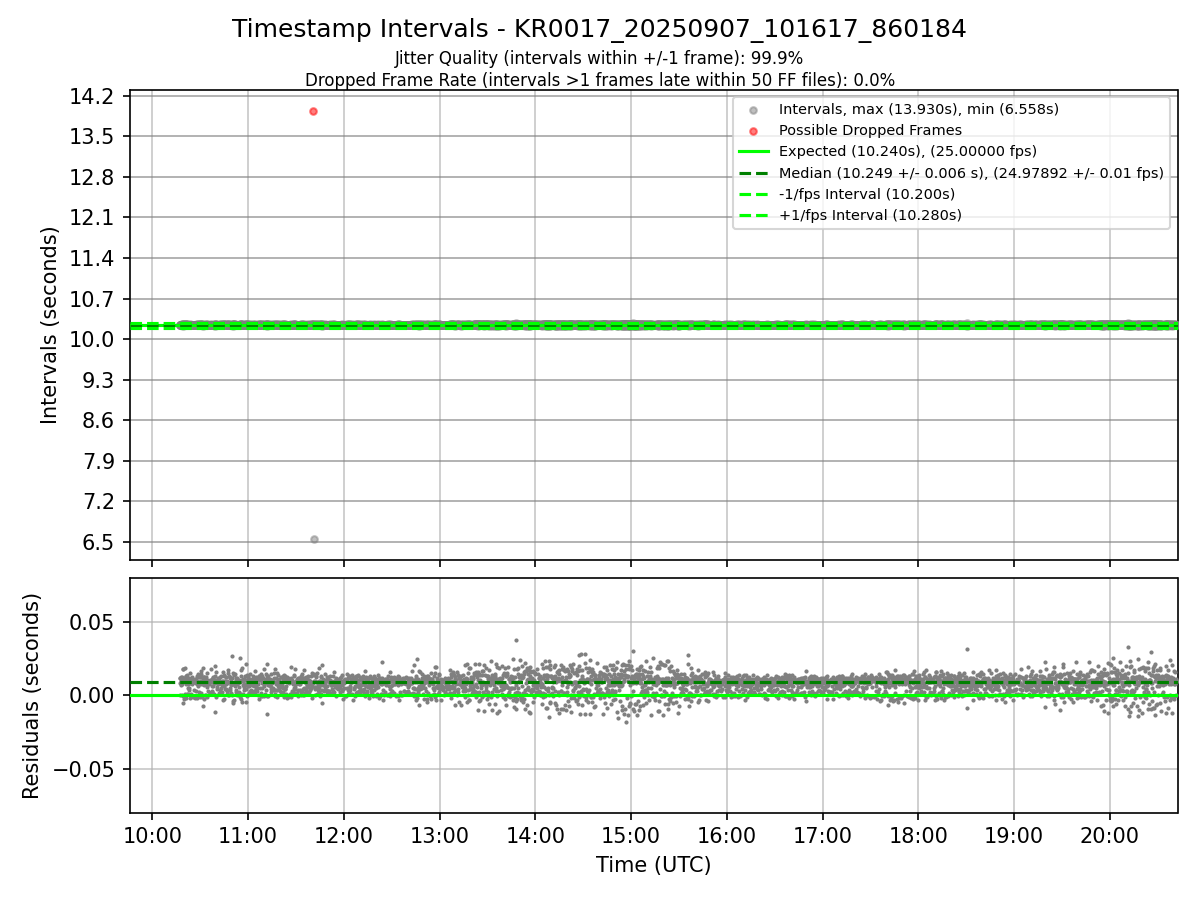Viewport: 1200px width, 900px height.
Task: Click the x-axis tick label '14:00'
Action: pos(535,836)
